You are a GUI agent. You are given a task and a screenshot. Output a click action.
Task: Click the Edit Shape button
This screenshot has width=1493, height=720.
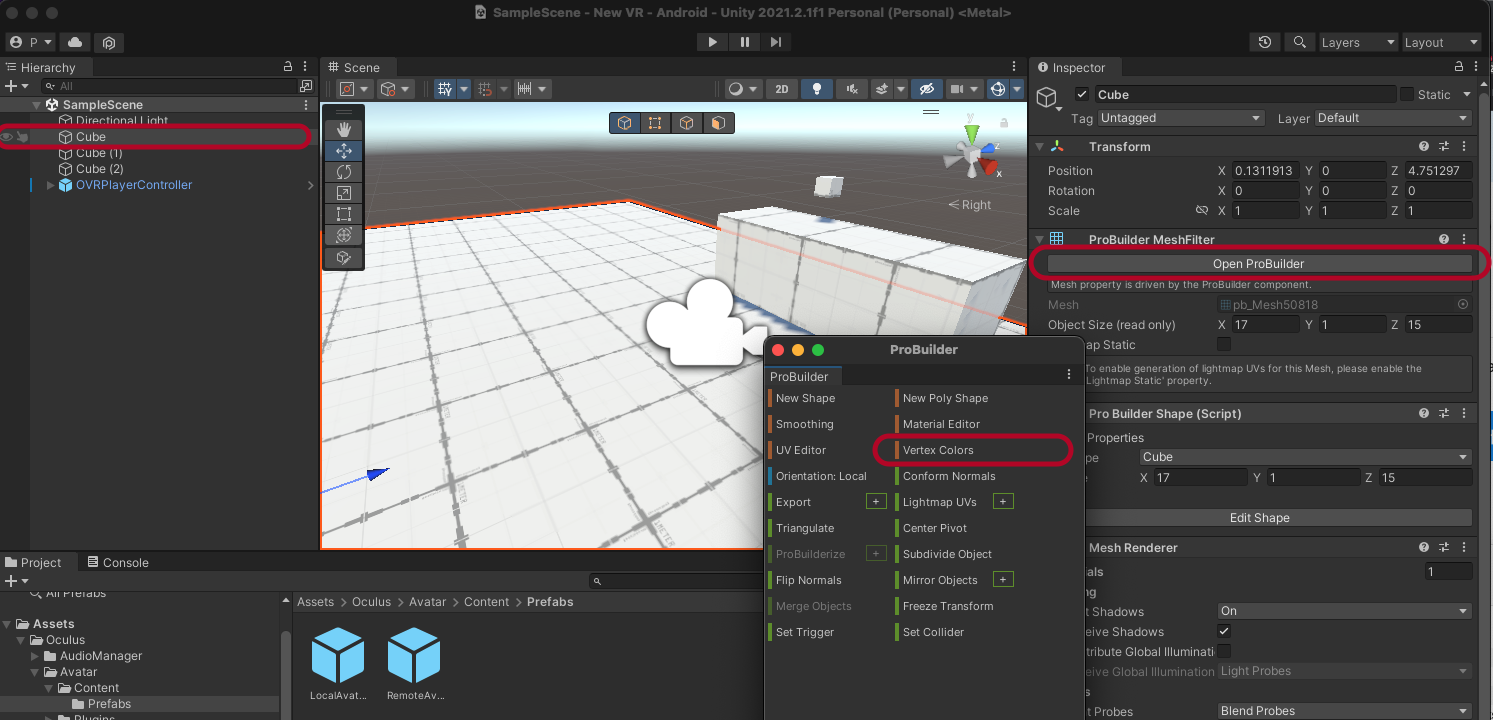1259,518
